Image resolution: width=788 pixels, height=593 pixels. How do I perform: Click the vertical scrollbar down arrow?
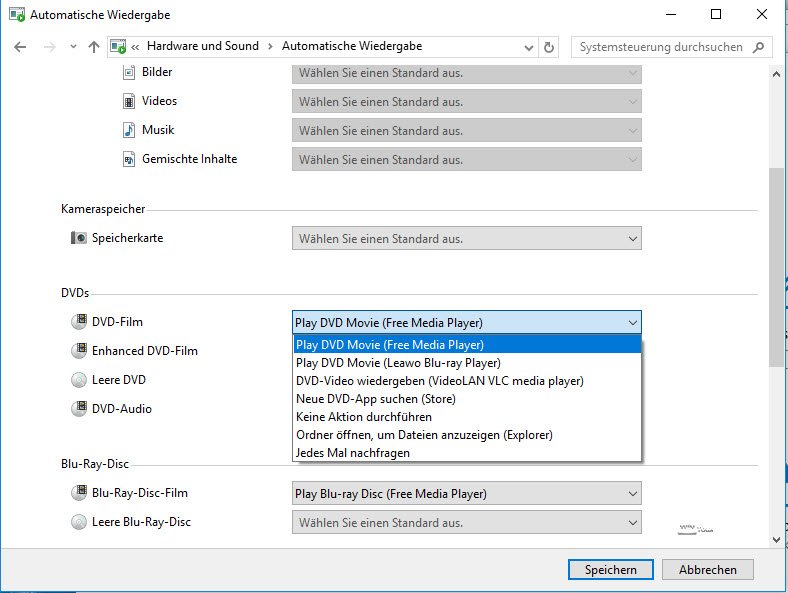click(777, 539)
